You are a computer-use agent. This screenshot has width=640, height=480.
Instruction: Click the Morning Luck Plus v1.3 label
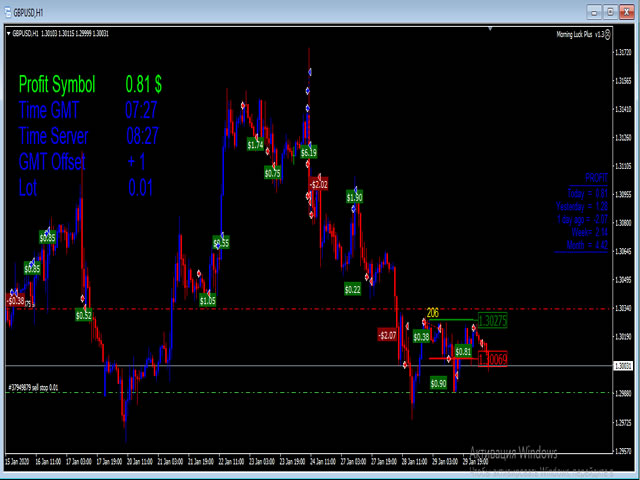[x=580, y=35]
